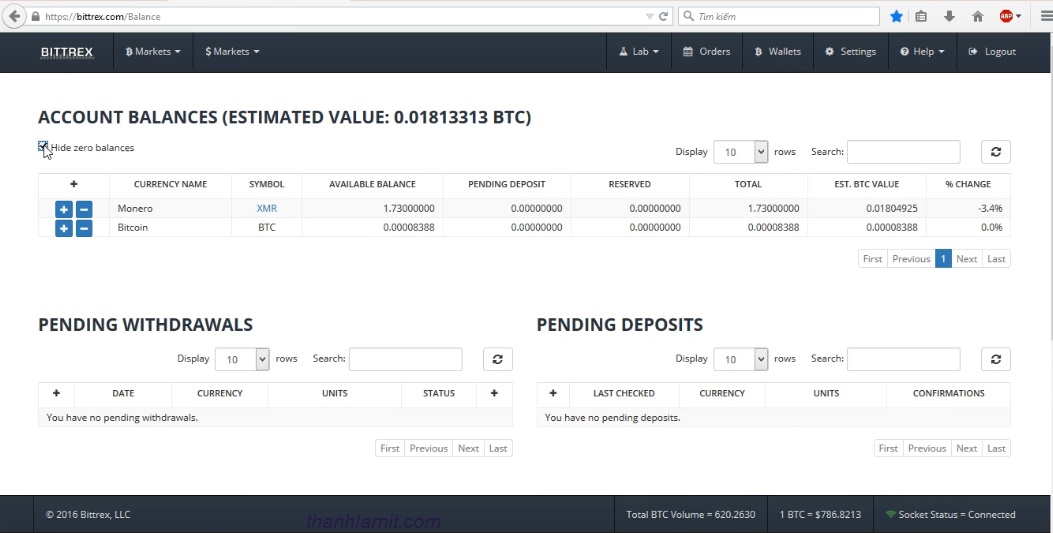
Task: Open the Lab dropdown menu
Action: [639, 52]
